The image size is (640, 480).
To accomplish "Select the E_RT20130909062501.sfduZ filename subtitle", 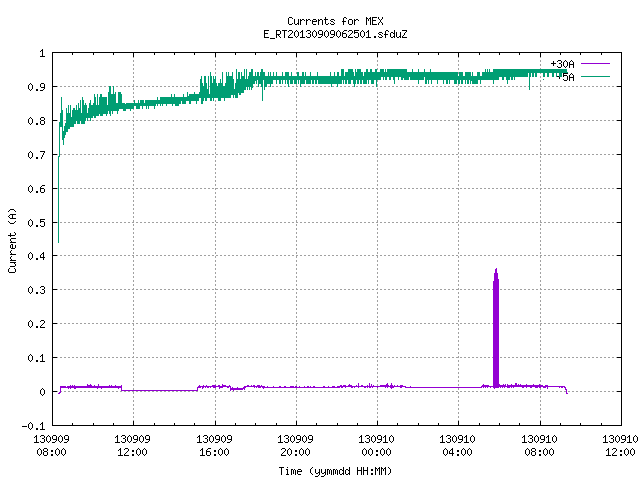I will (335, 34).
